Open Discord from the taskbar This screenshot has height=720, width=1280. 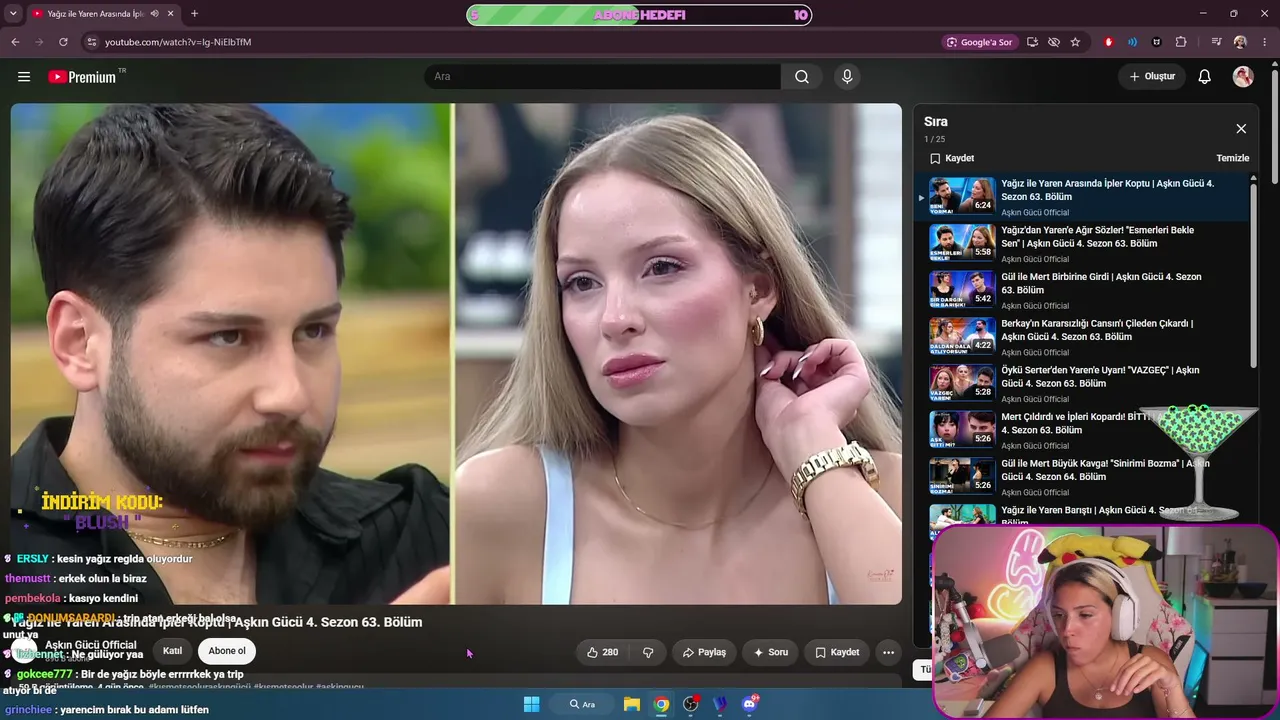point(749,704)
